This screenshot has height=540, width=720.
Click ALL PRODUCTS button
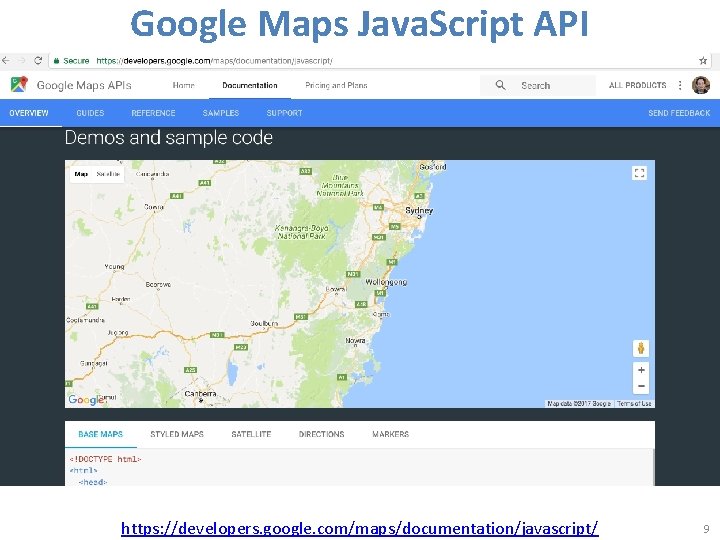pyautogui.click(x=637, y=85)
